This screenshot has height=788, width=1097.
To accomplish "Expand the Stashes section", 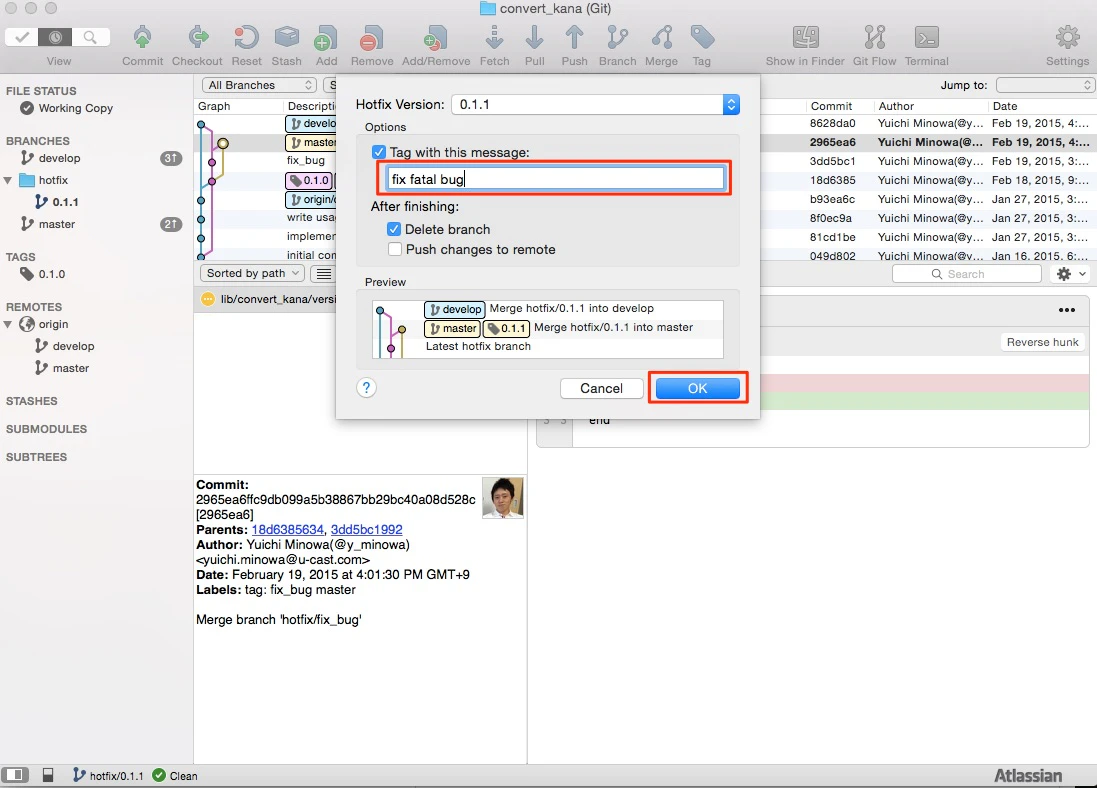I will pos(31,401).
